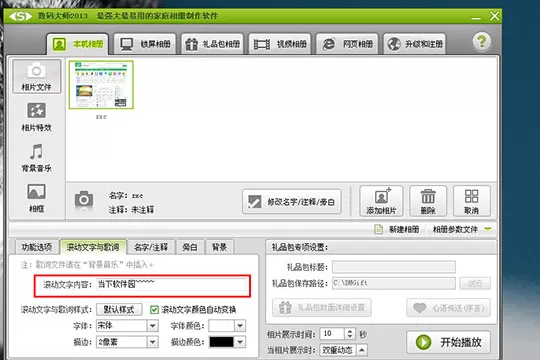Screen dimensions: 540x360
Task: Open the 字体颜色 dropdown arrow
Action: click(x=240, y=326)
